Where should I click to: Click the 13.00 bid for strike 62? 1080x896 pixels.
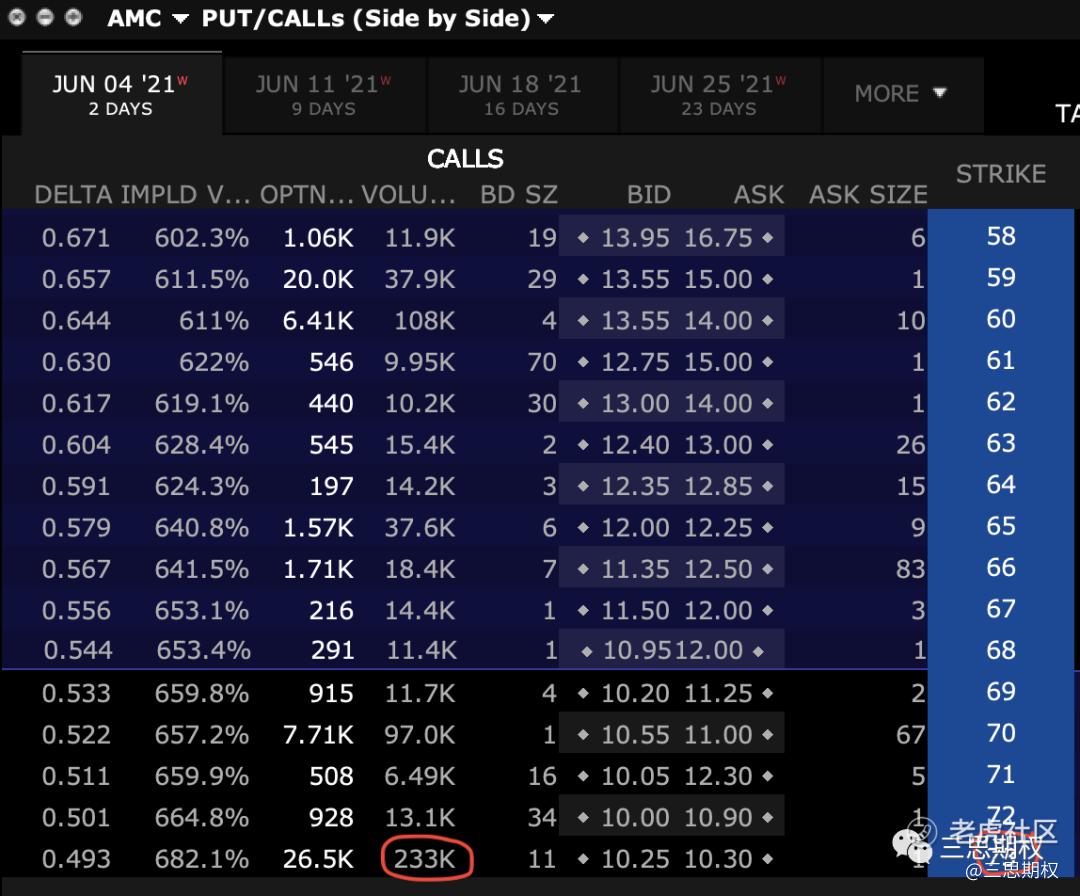(635, 403)
